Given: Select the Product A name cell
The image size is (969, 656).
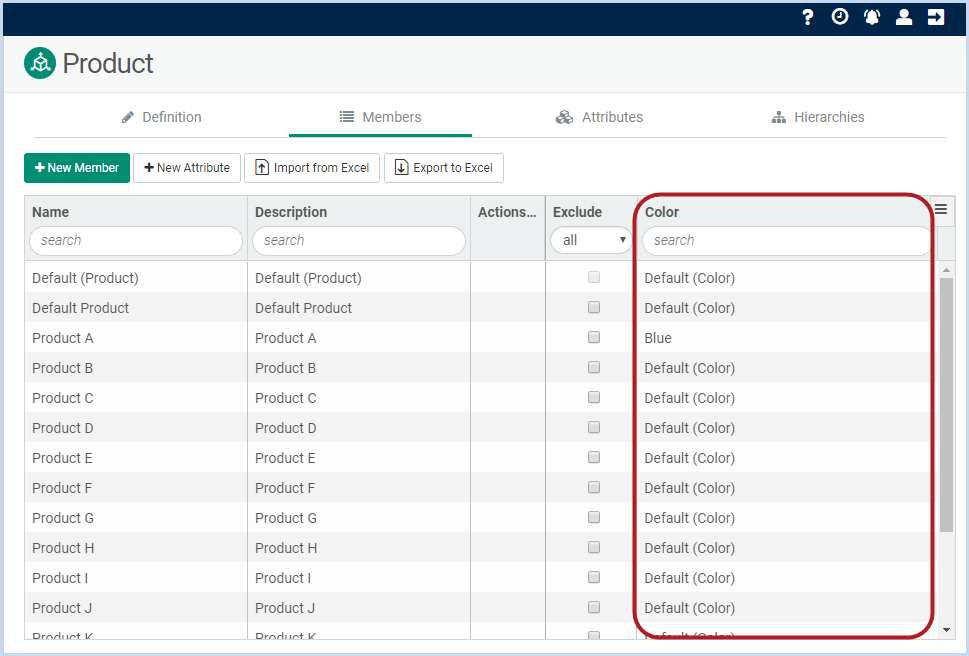Looking at the screenshot, I should click(136, 338).
